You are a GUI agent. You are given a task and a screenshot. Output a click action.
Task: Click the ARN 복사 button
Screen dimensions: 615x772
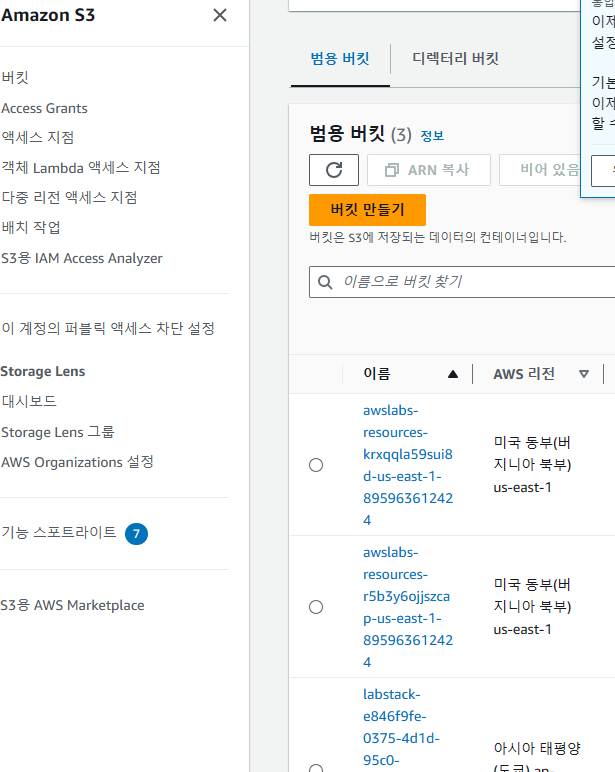[429, 170]
